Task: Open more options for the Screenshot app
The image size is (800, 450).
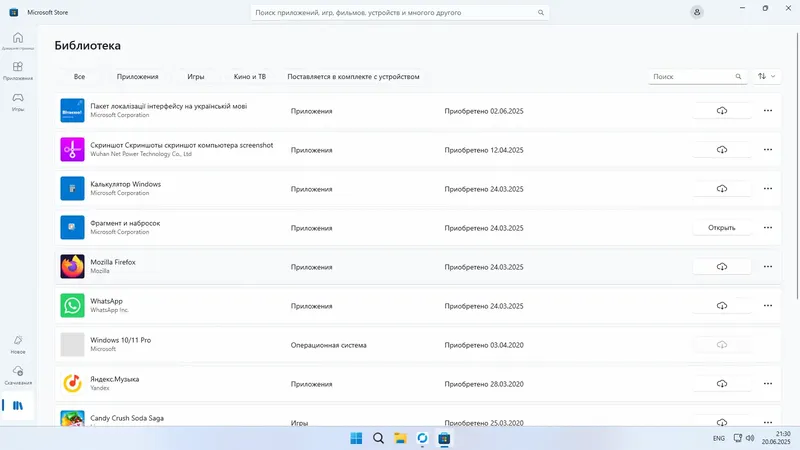Action: [x=768, y=149]
